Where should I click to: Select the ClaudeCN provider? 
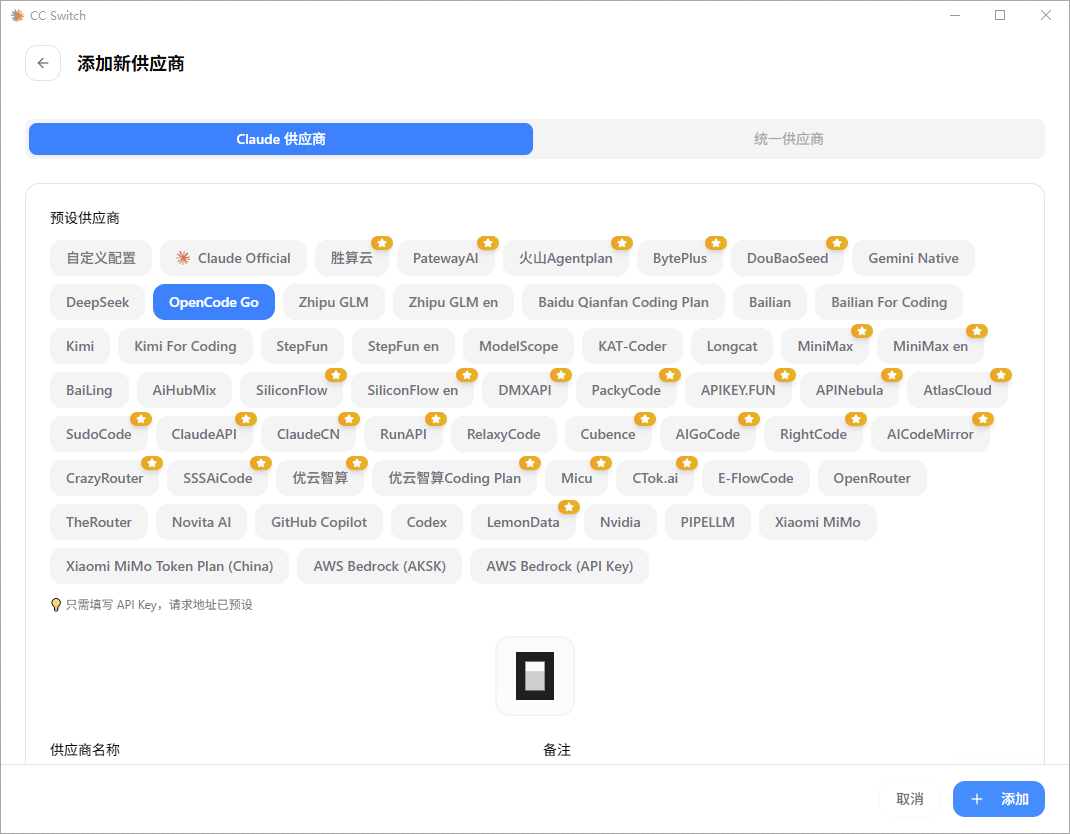[308, 434]
